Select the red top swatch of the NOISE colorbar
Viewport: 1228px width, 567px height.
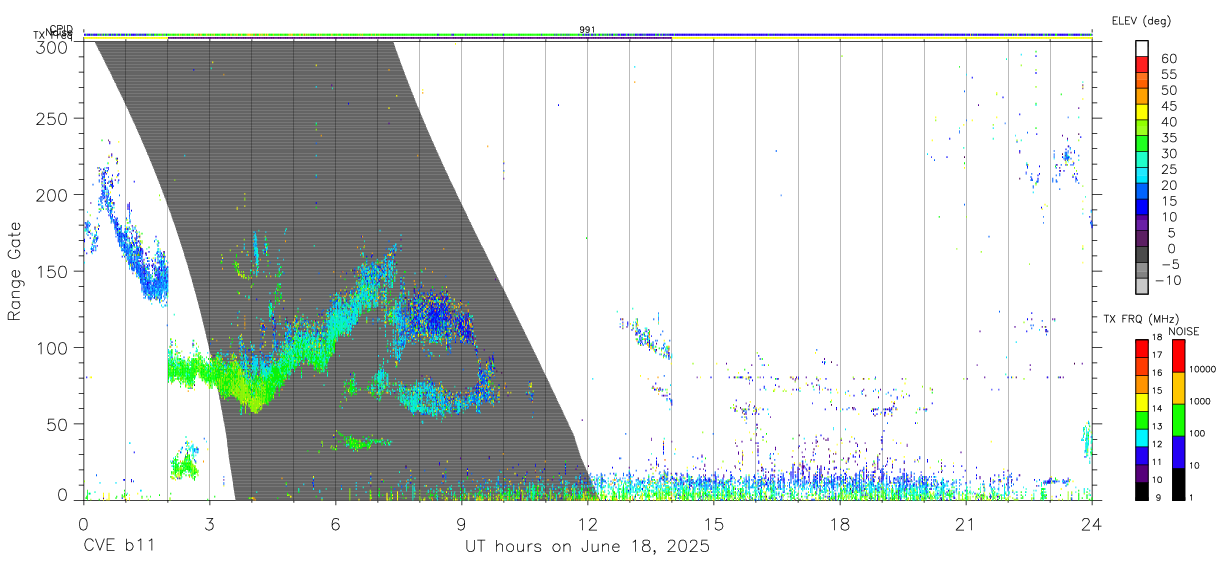(1177, 356)
